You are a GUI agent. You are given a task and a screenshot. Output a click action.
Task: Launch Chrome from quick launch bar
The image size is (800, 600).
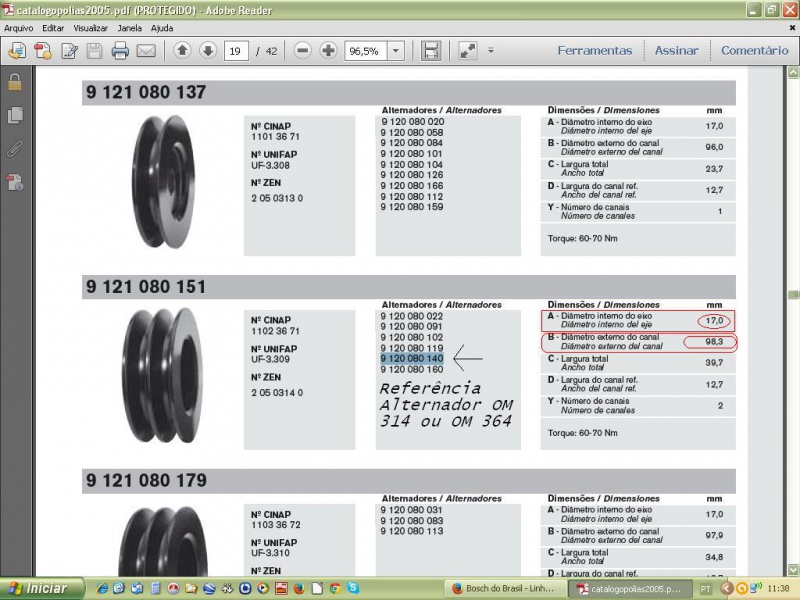[335, 588]
